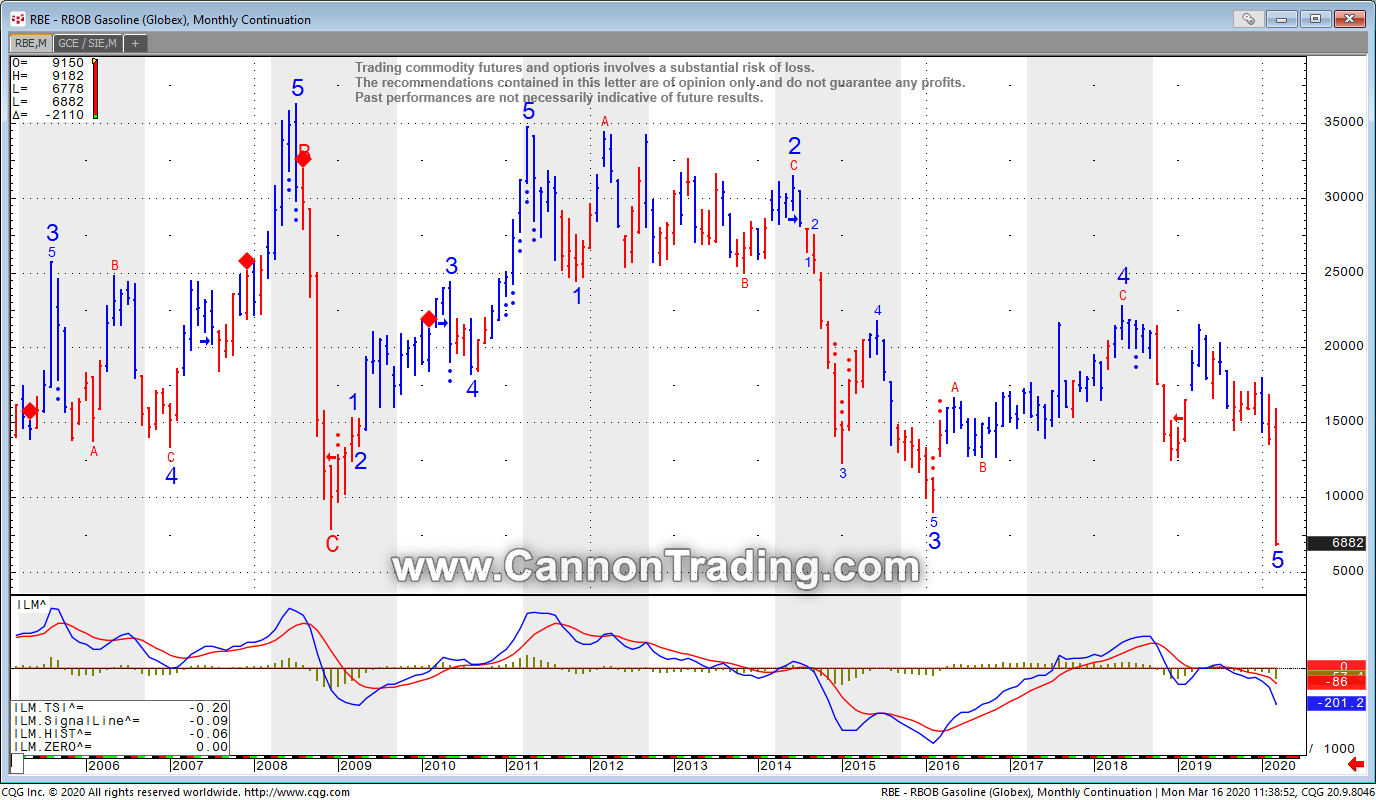Click the red diamond marker near 2005

click(x=30, y=411)
